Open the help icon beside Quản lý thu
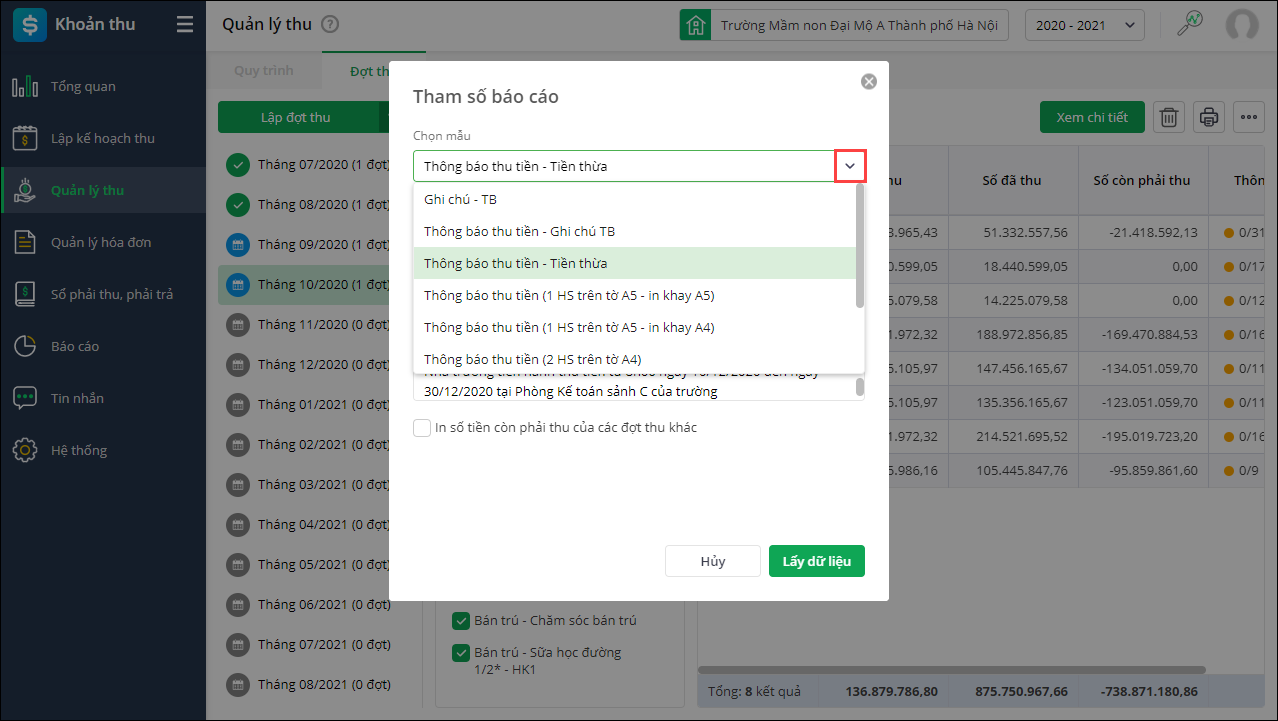The width and height of the screenshot is (1278, 721). tap(331, 25)
